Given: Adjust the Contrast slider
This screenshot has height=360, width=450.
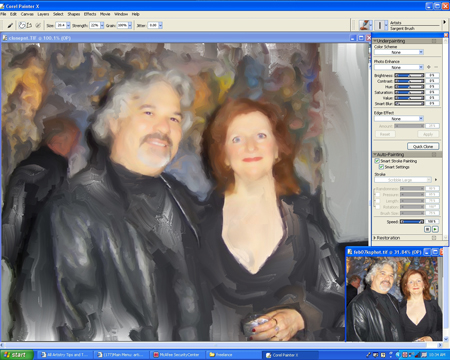Looking at the screenshot, I should click(x=409, y=81).
